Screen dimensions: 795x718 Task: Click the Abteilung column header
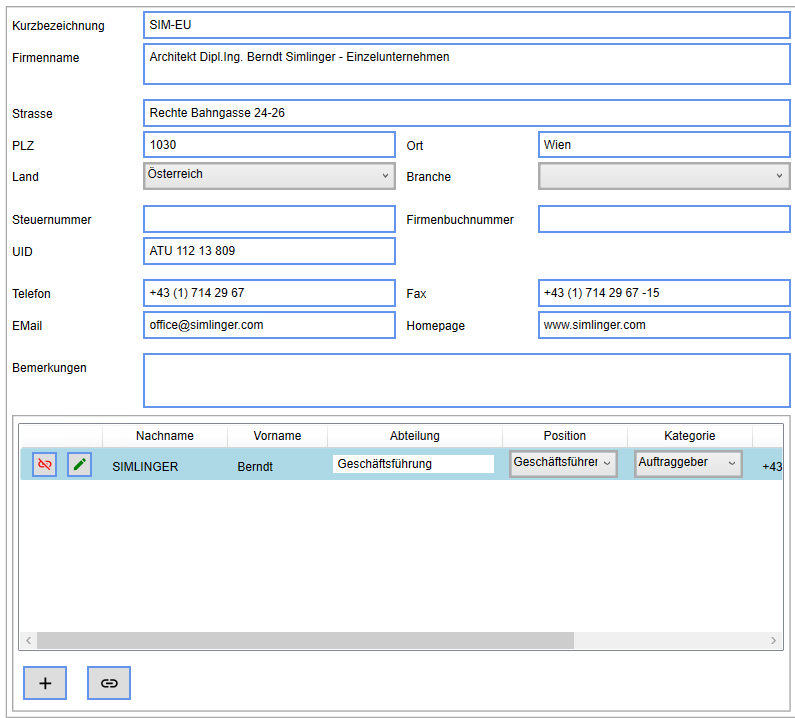(x=414, y=436)
